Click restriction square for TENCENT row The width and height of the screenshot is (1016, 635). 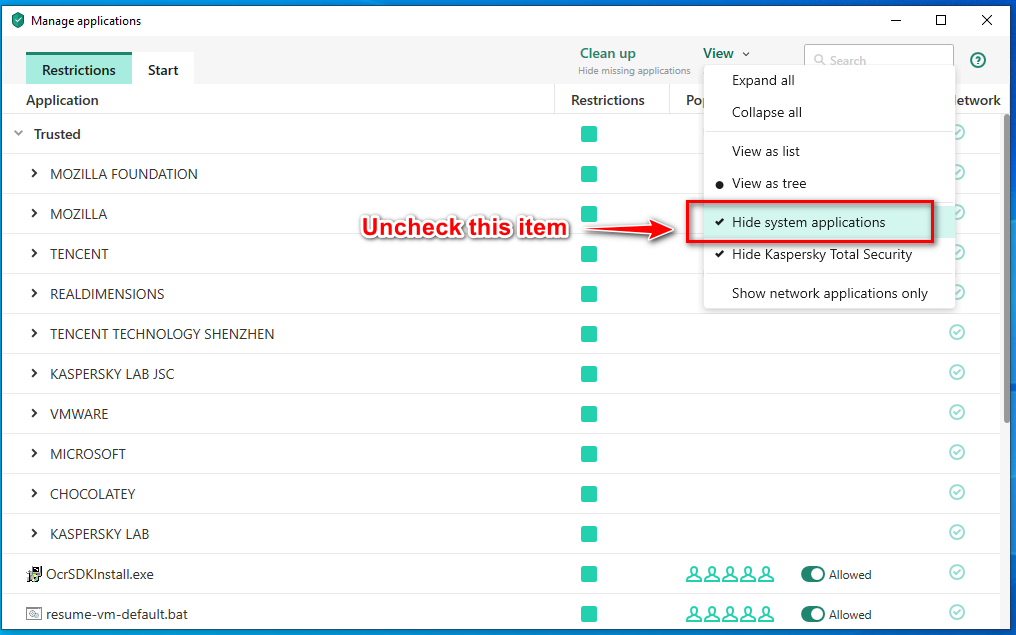pyautogui.click(x=588, y=254)
